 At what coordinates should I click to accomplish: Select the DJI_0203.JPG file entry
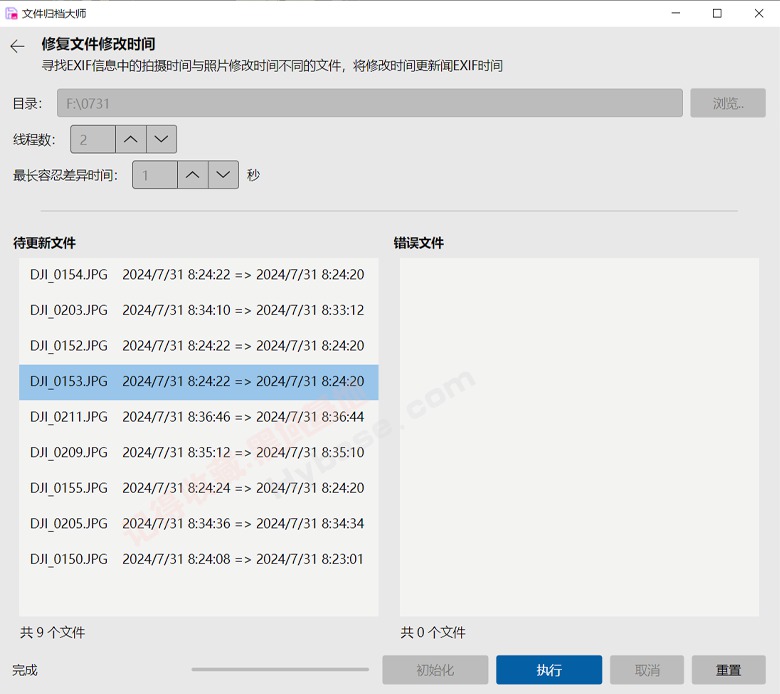[198, 310]
